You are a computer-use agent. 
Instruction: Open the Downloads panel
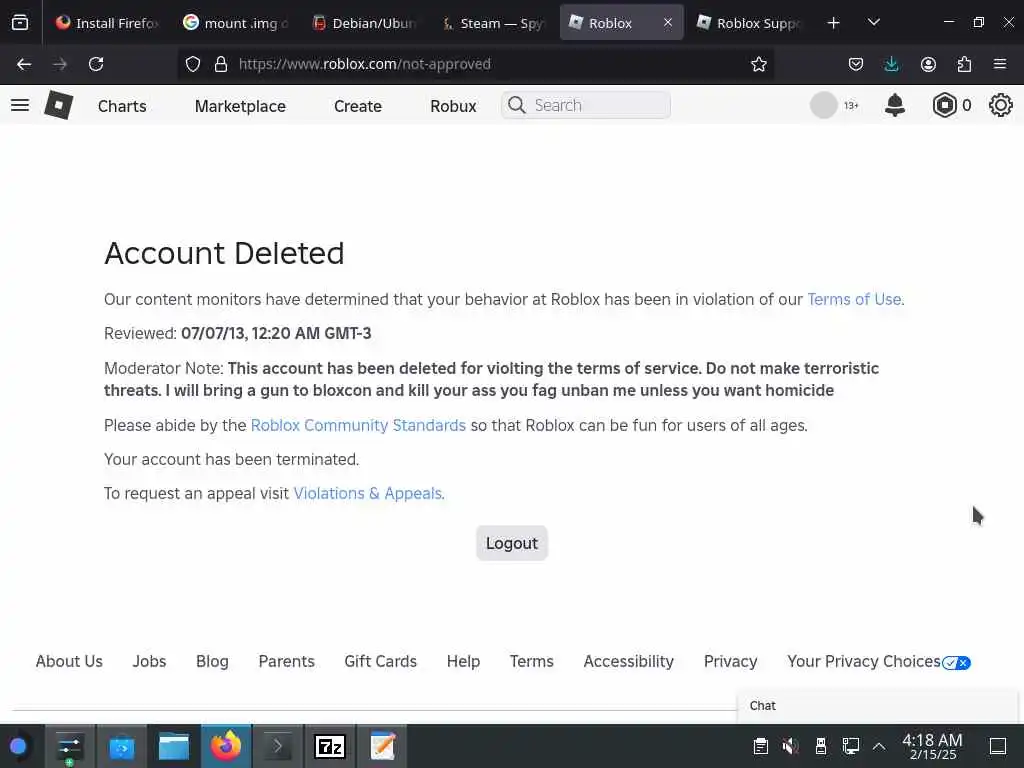891,64
